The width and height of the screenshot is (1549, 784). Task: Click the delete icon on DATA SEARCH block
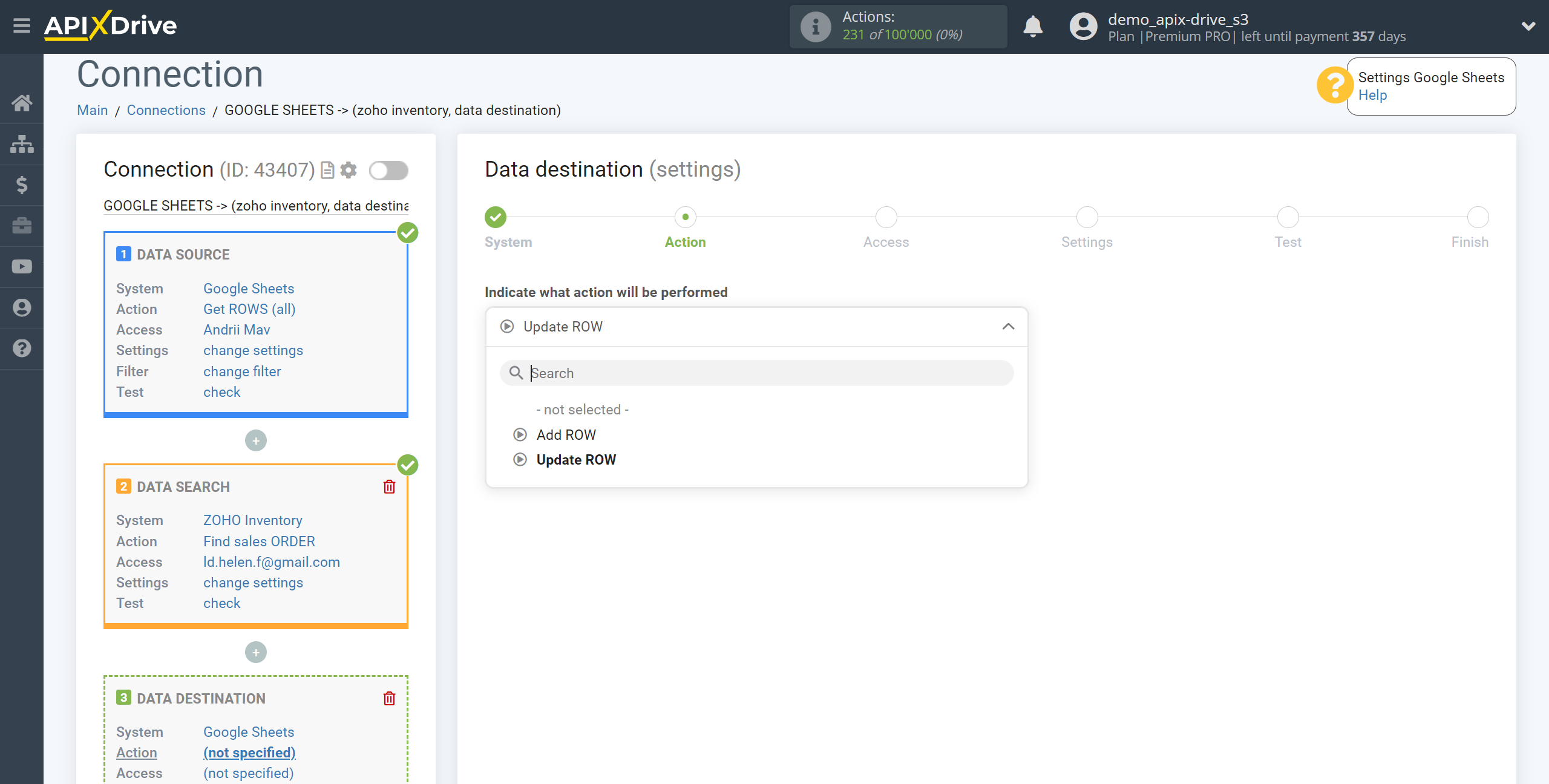pos(389,487)
